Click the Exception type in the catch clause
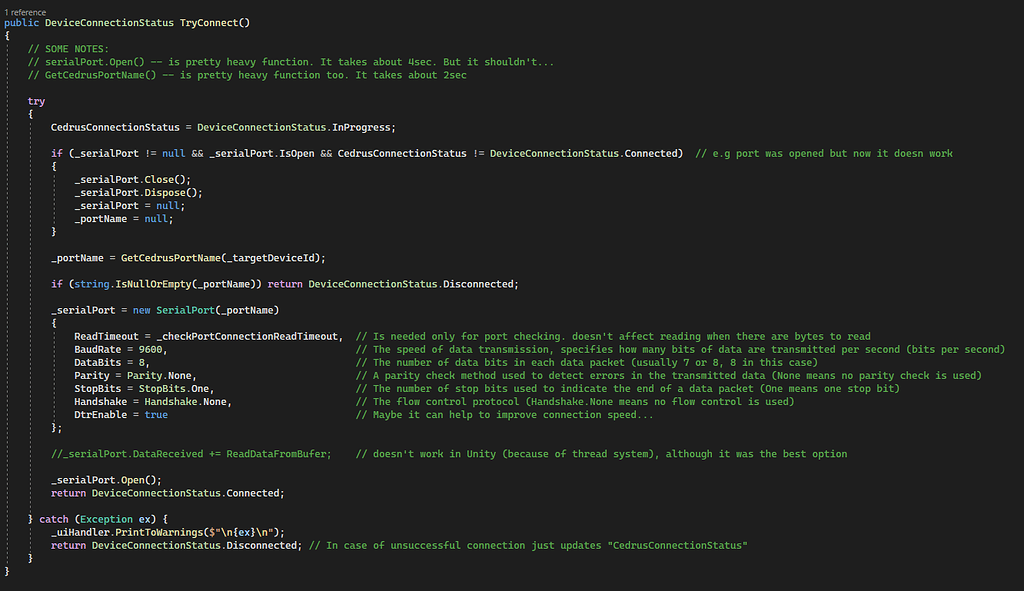 (x=107, y=519)
